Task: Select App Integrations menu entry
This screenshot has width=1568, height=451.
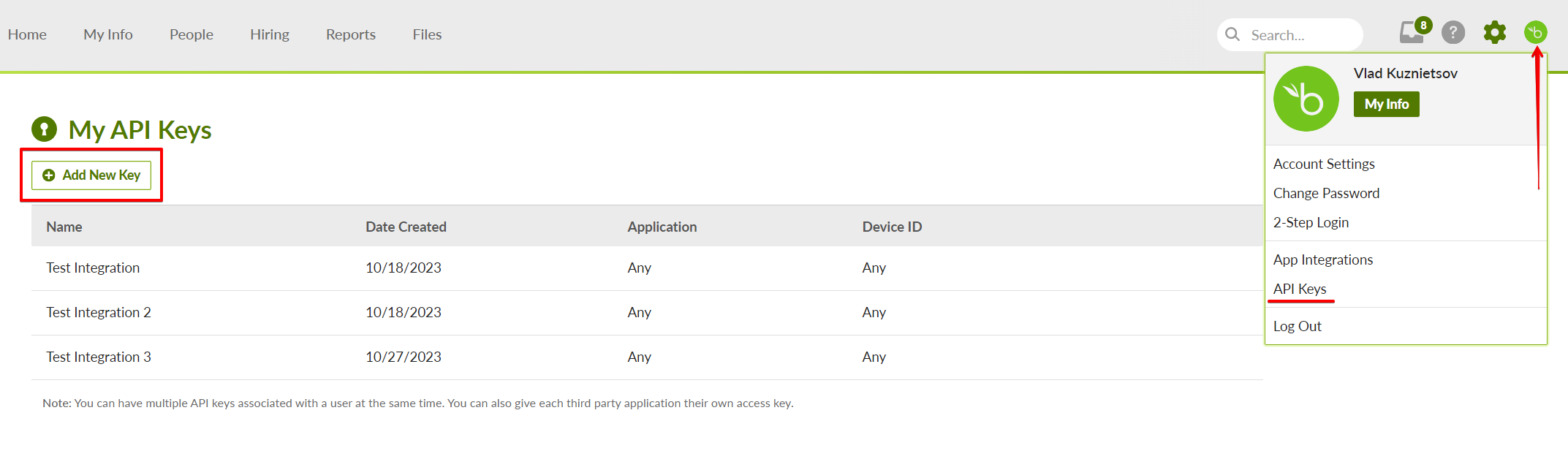Action: pyautogui.click(x=1323, y=259)
